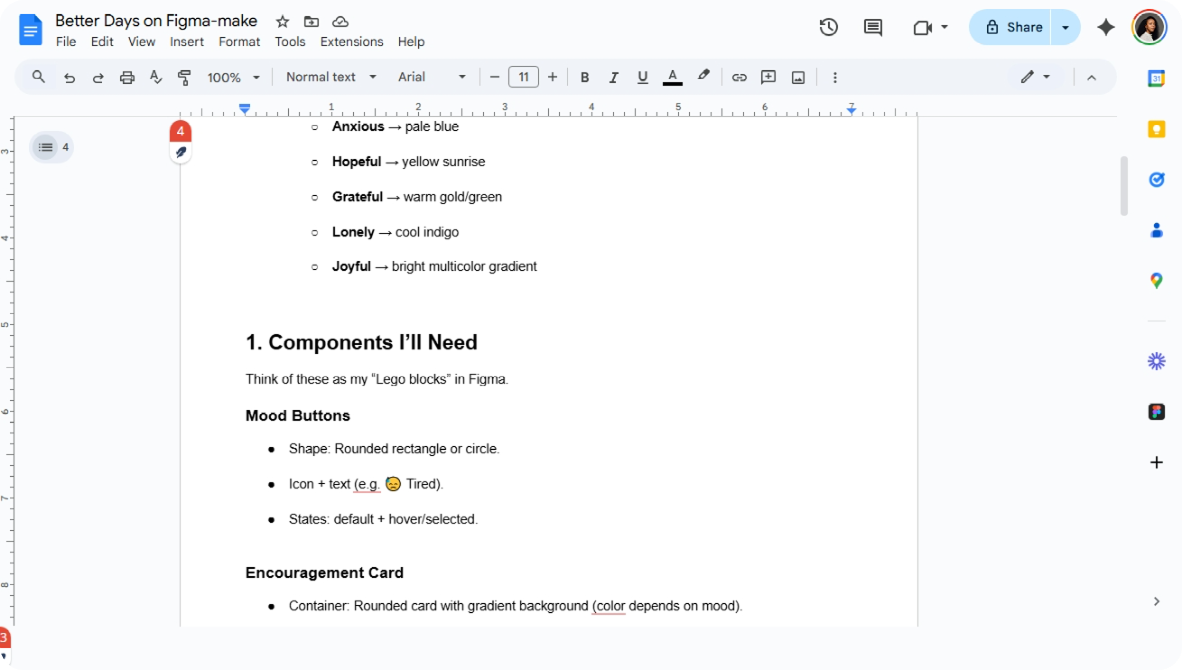Open Google Maps in the side panel
1182x670 pixels.
point(1156,280)
